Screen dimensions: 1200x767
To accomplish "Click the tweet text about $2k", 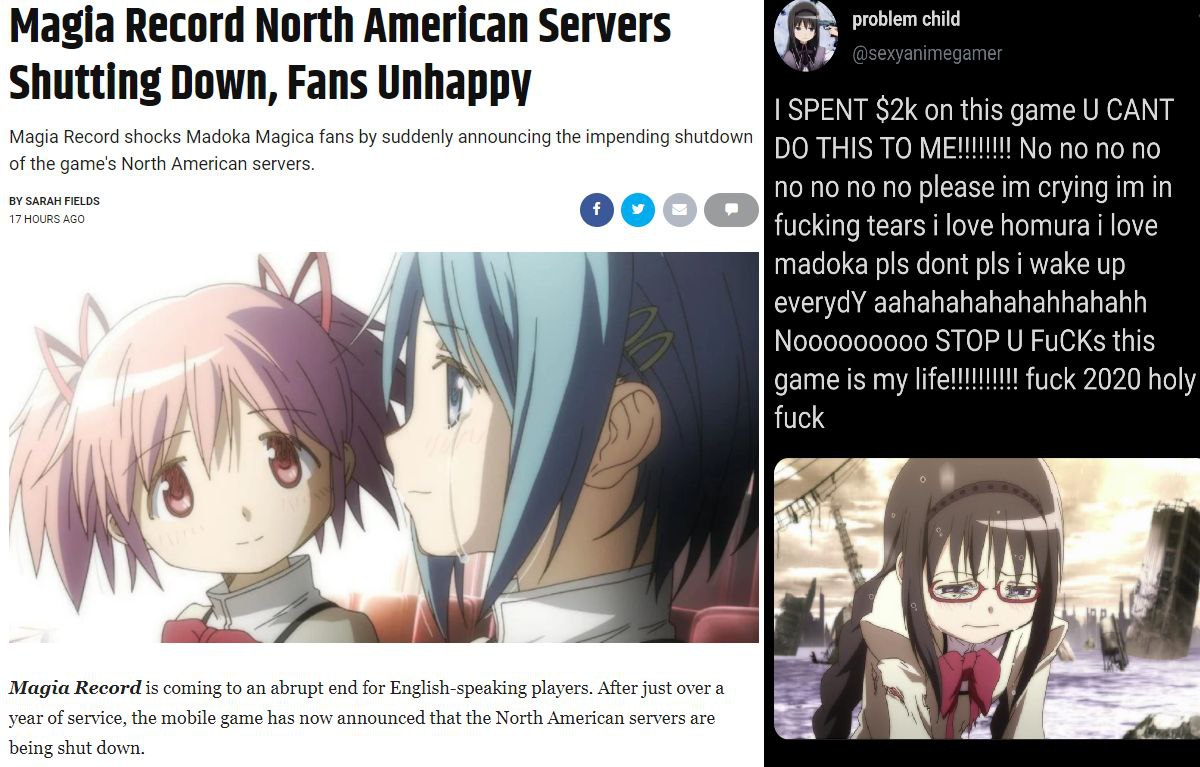I will (x=985, y=264).
